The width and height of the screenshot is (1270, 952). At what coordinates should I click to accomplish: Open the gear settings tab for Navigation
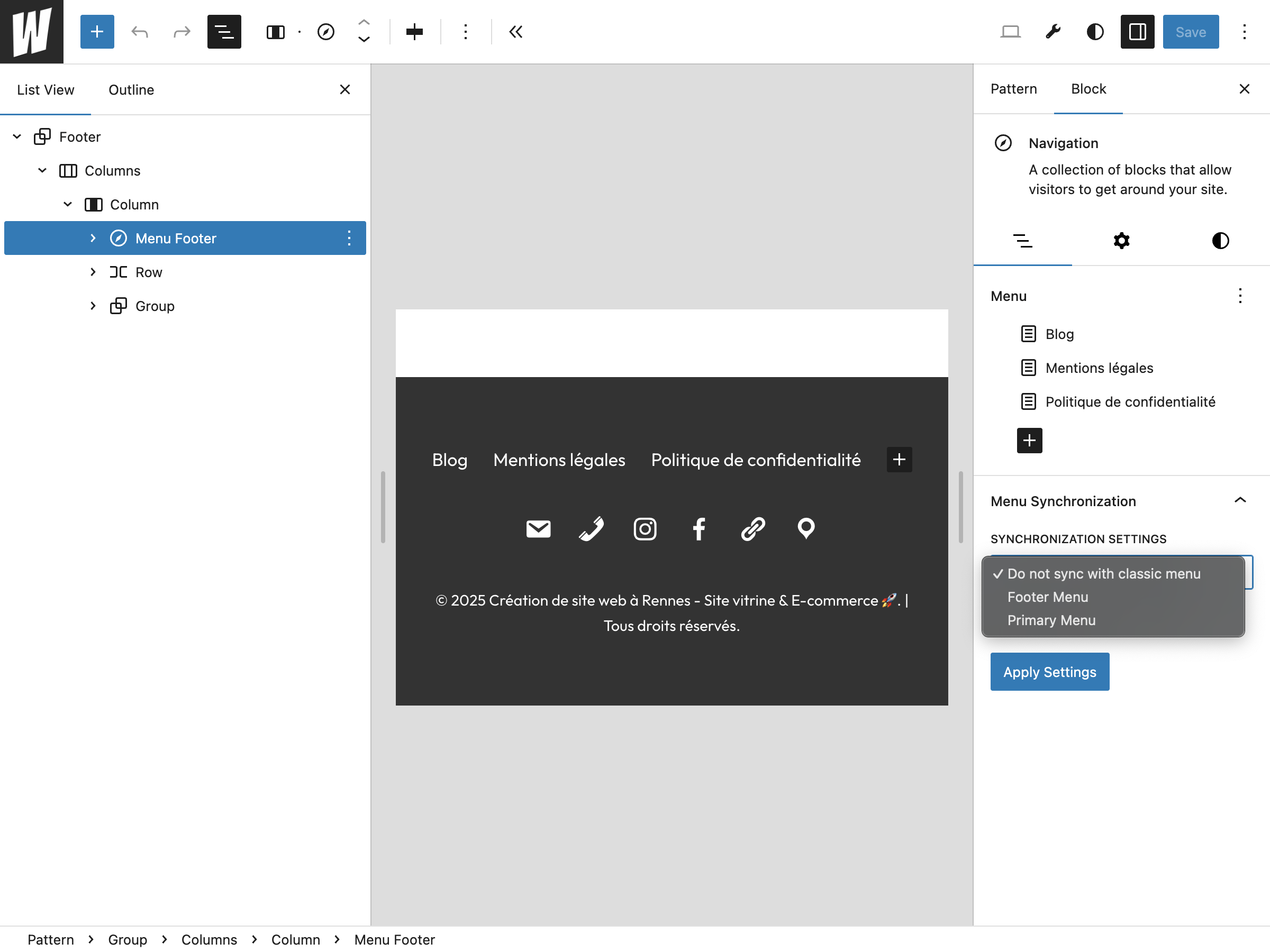(1121, 241)
